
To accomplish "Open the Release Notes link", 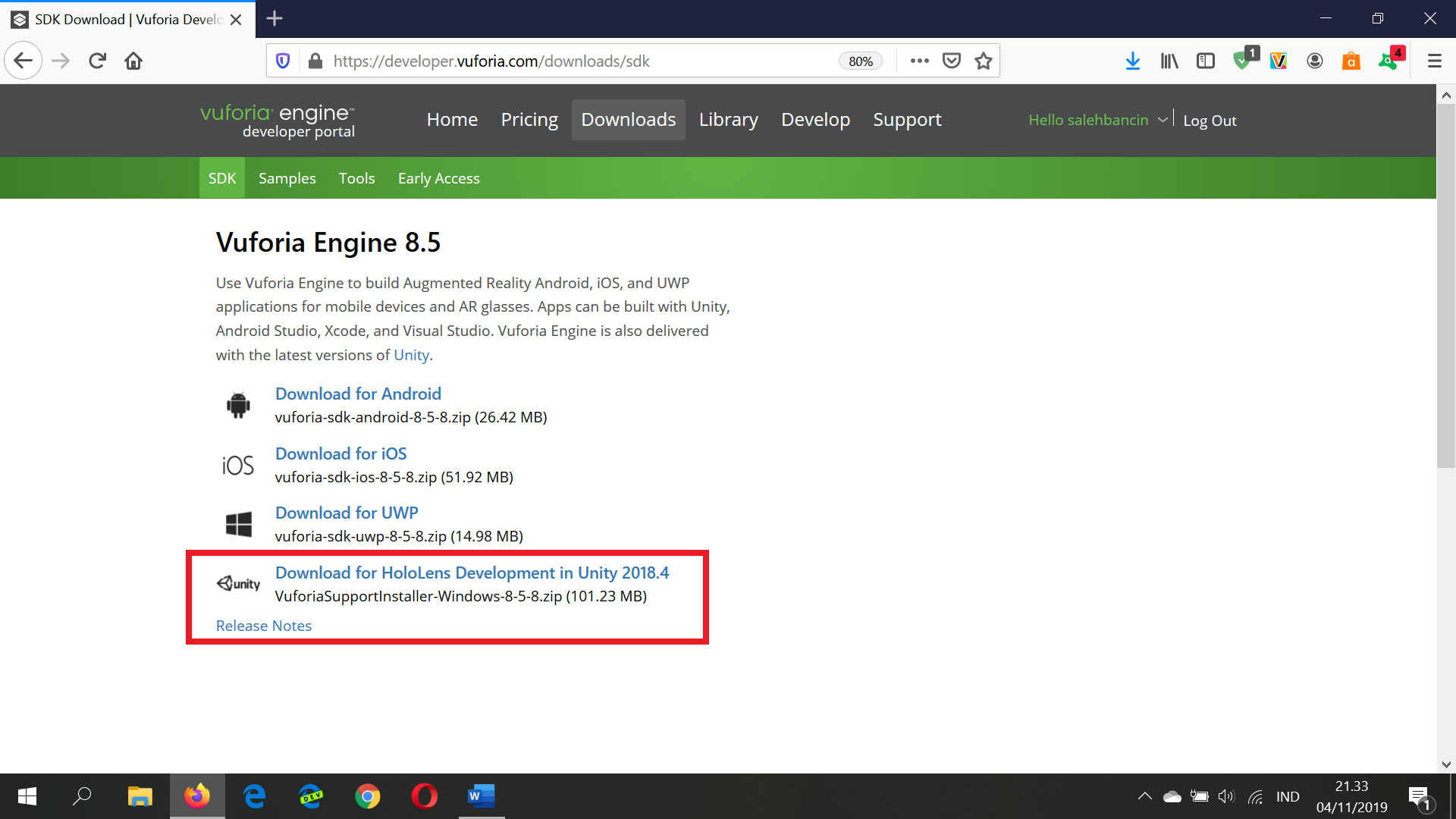I will [264, 626].
